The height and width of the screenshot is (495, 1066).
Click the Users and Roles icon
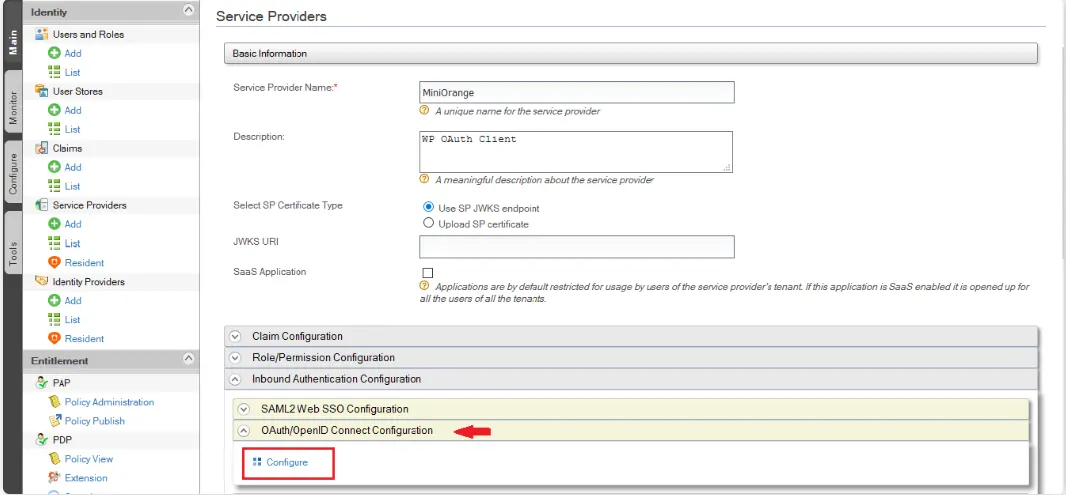coord(41,34)
